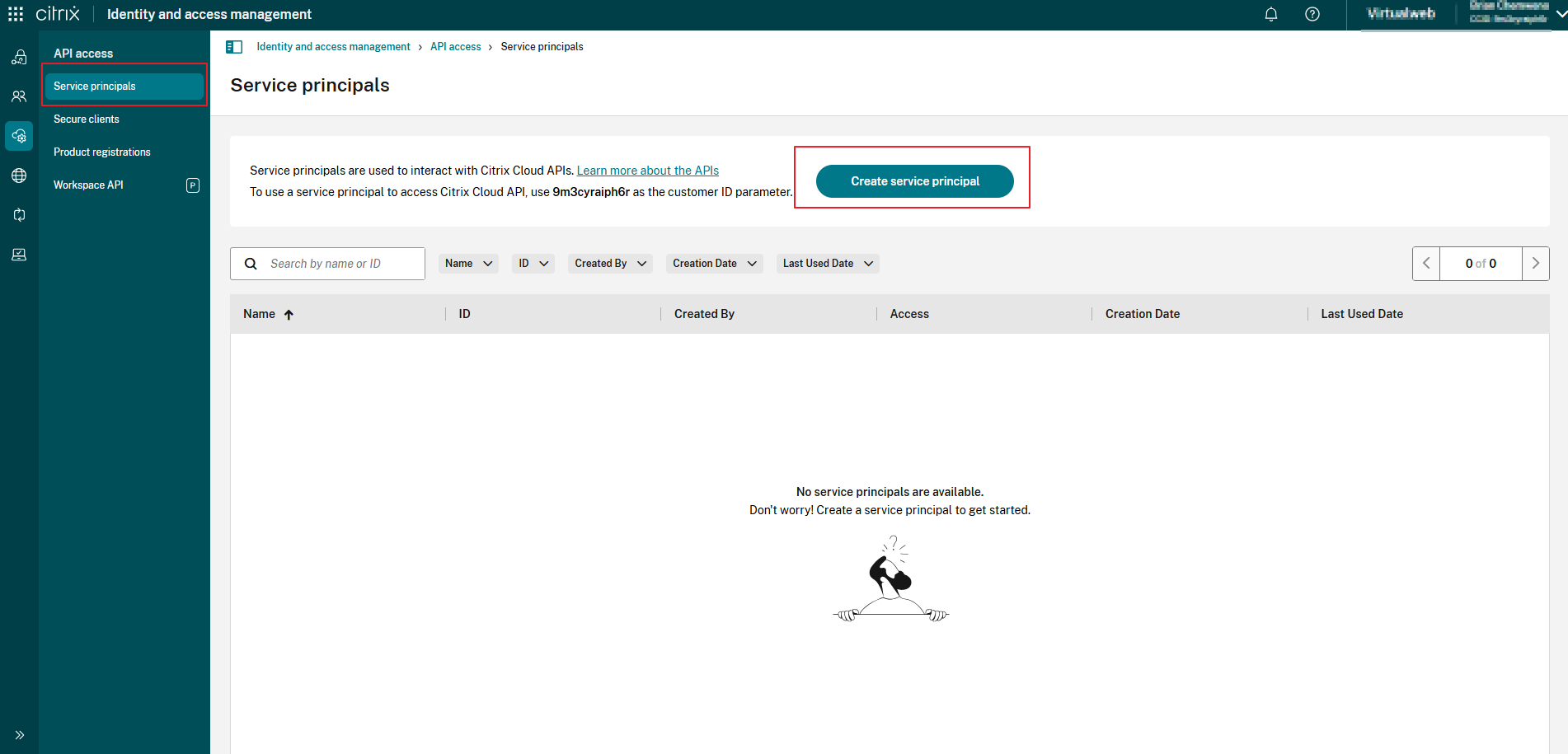Switch to Product registrations

click(x=101, y=152)
